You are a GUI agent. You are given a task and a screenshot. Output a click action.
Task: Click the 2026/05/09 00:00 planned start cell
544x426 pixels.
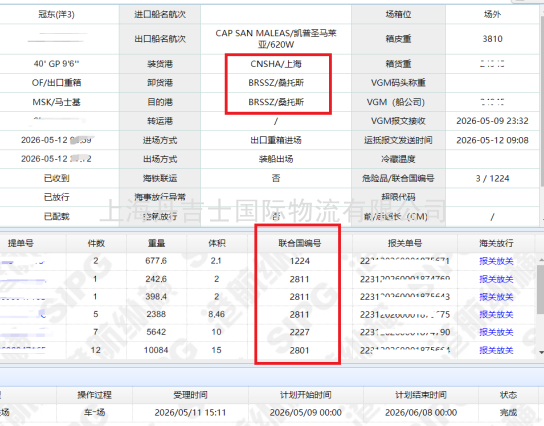tap(305, 412)
